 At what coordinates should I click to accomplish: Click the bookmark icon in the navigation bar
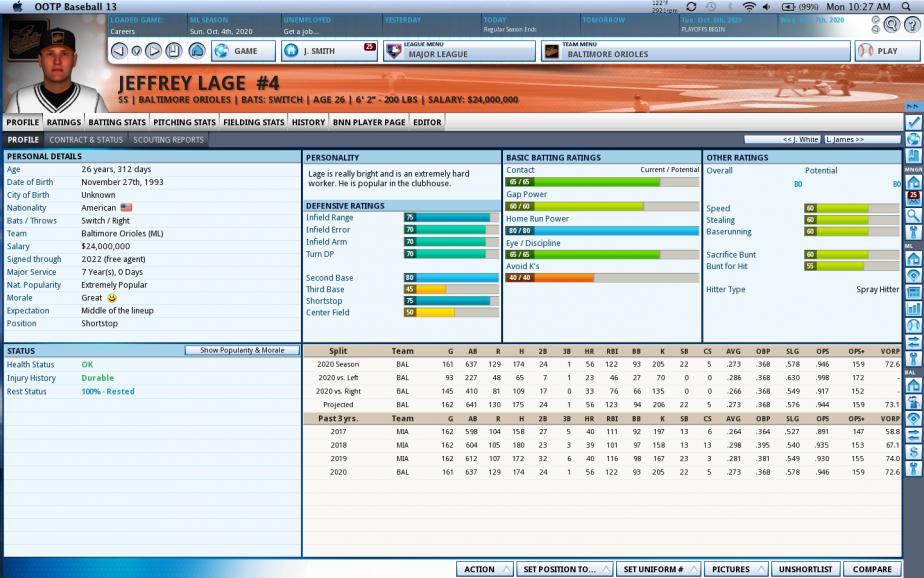click(x=173, y=51)
